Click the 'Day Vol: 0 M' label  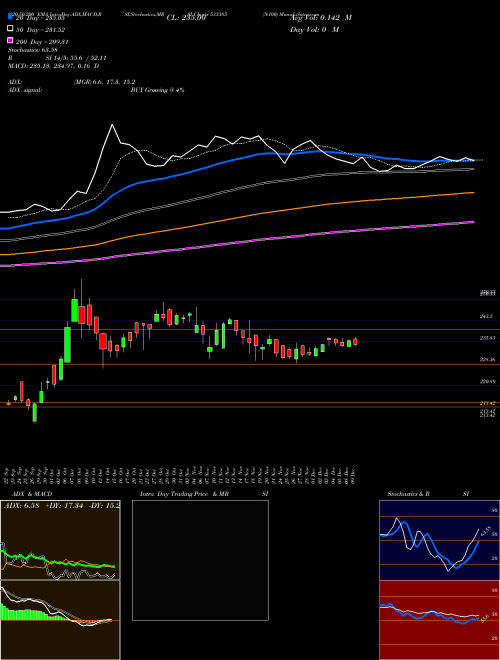click(314, 30)
